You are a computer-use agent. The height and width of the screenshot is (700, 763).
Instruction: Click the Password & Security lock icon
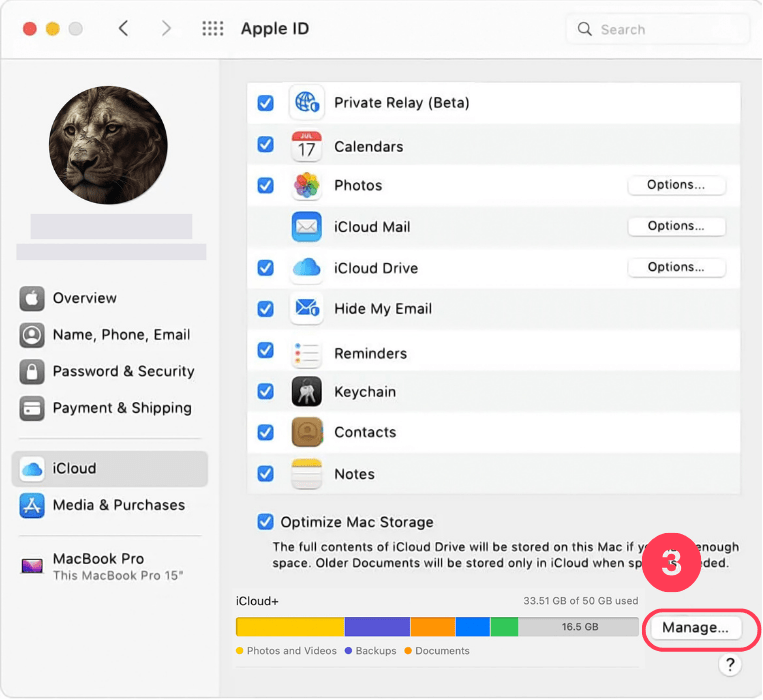point(32,371)
